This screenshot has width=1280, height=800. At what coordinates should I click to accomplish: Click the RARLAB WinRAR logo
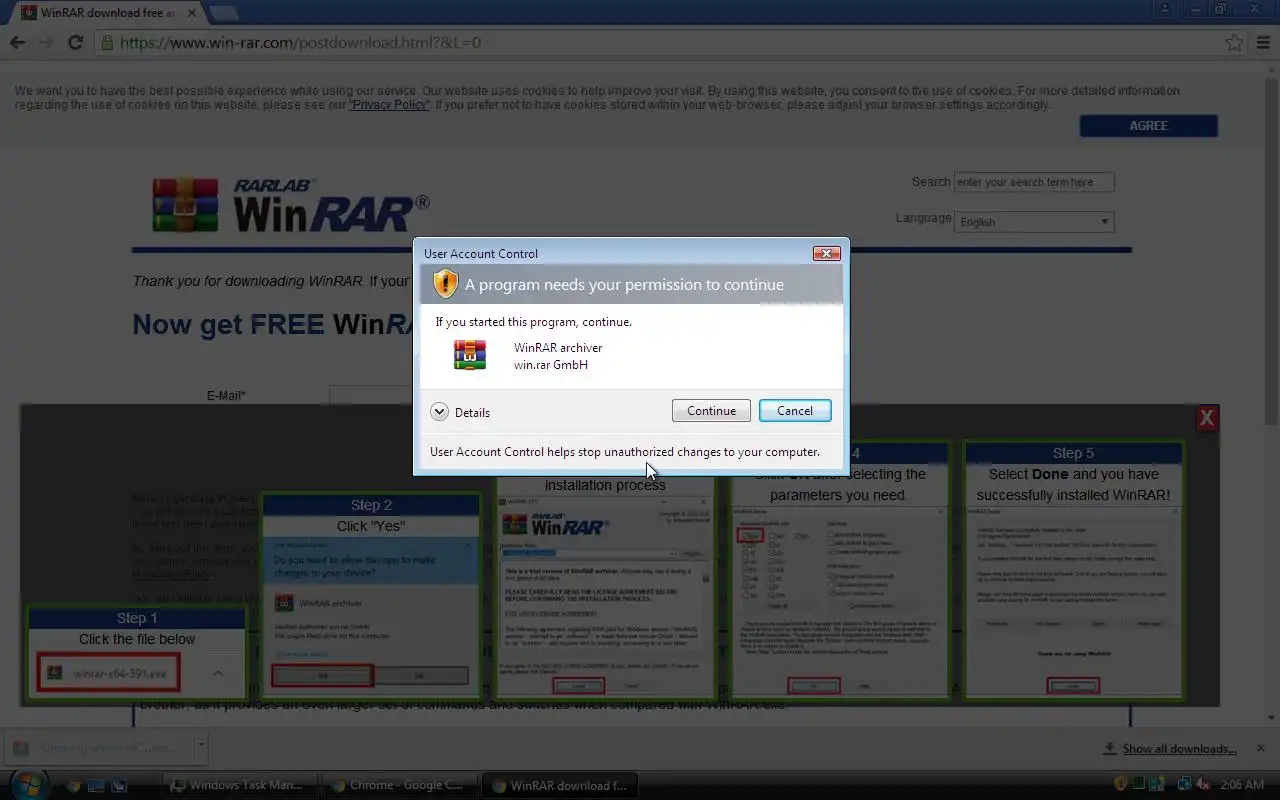pyautogui.click(x=290, y=204)
